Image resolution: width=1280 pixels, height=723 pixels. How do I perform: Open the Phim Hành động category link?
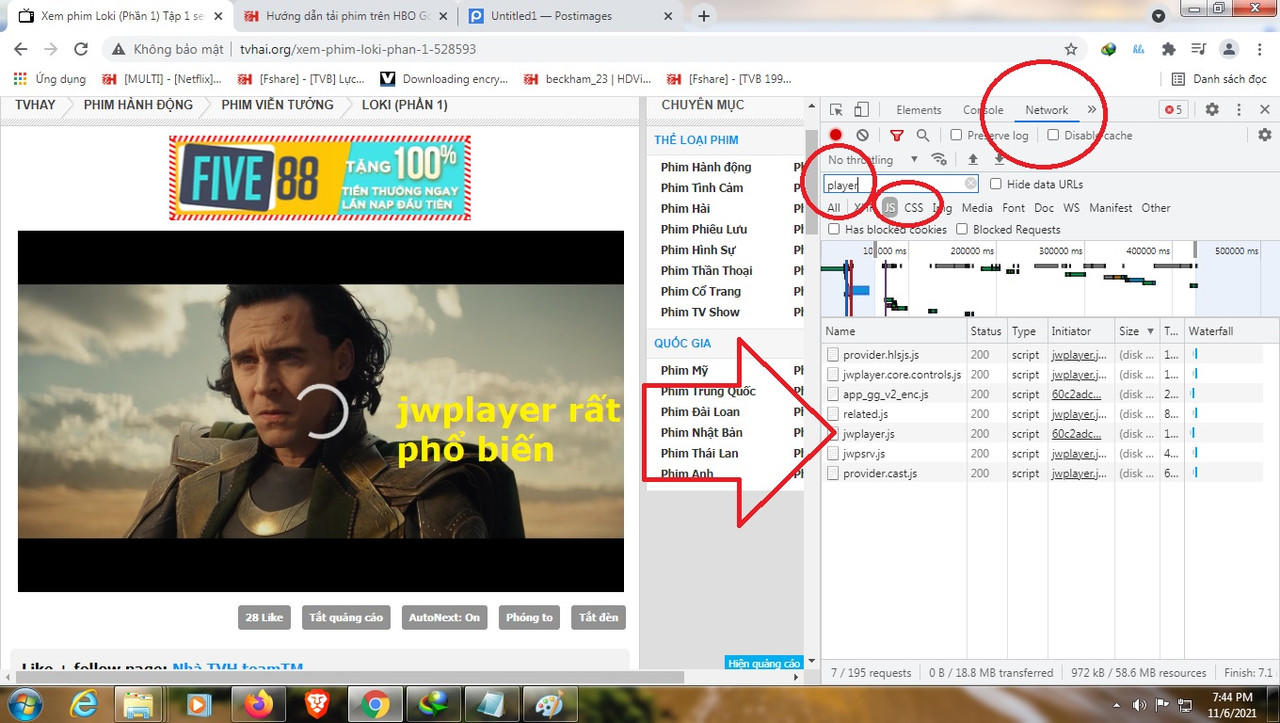click(x=706, y=167)
